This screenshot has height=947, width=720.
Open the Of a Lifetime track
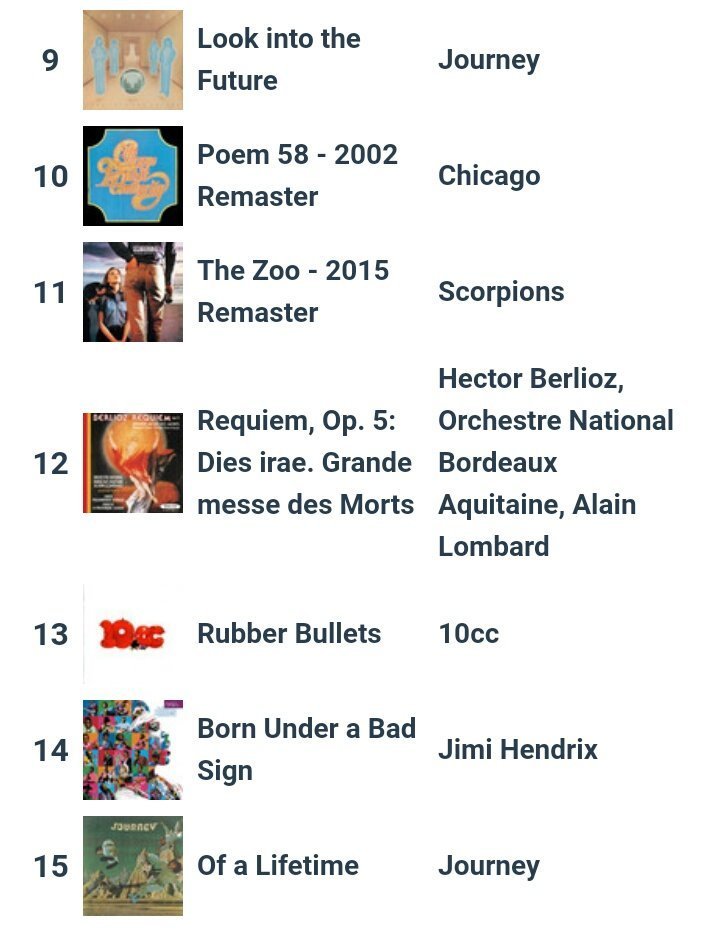point(278,865)
